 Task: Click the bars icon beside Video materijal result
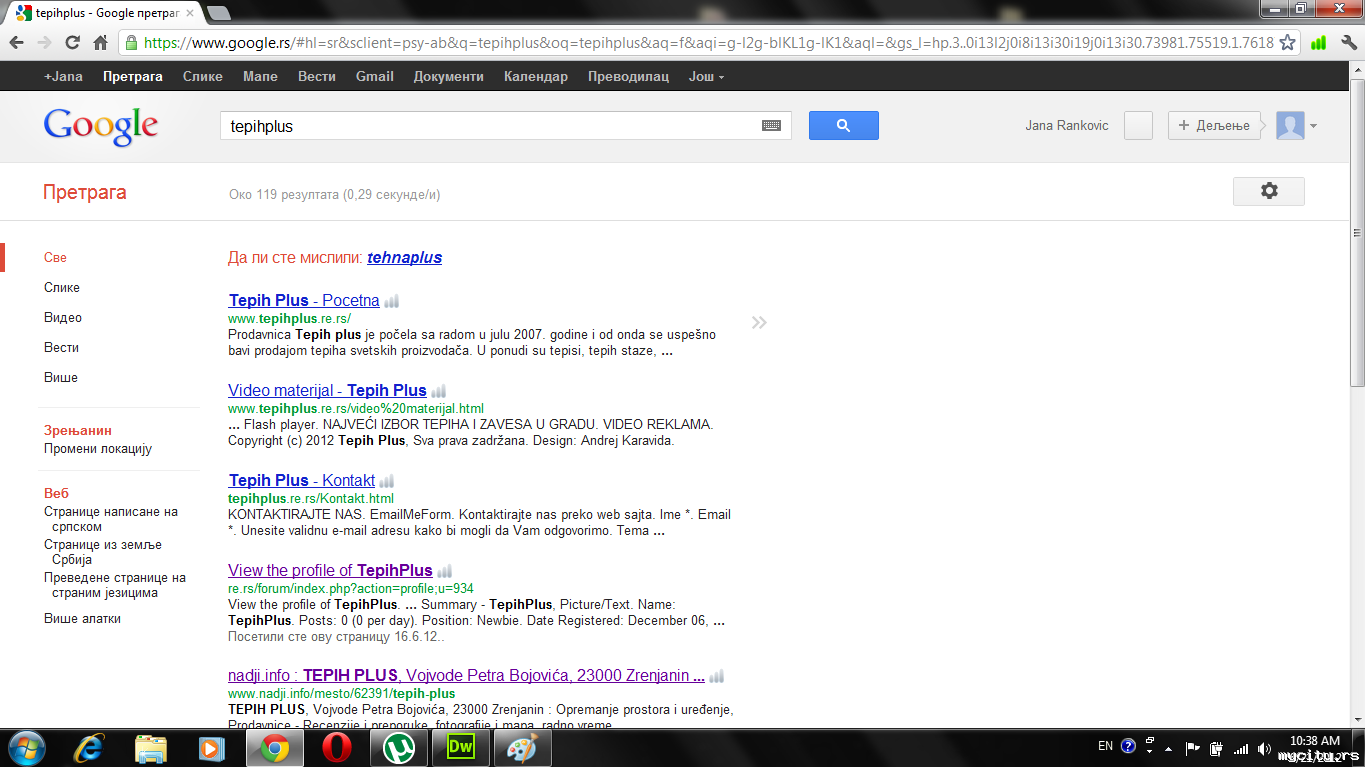[x=439, y=391]
